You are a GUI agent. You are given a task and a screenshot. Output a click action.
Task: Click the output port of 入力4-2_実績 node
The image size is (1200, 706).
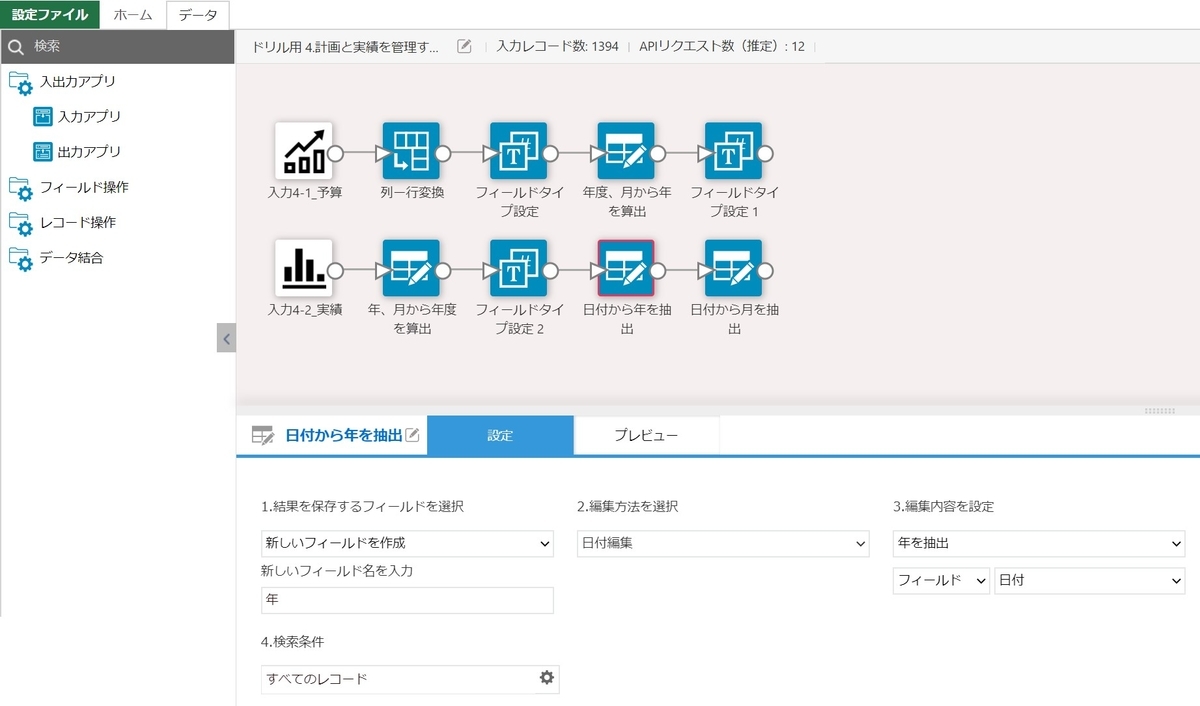pyautogui.click(x=336, y=270)
